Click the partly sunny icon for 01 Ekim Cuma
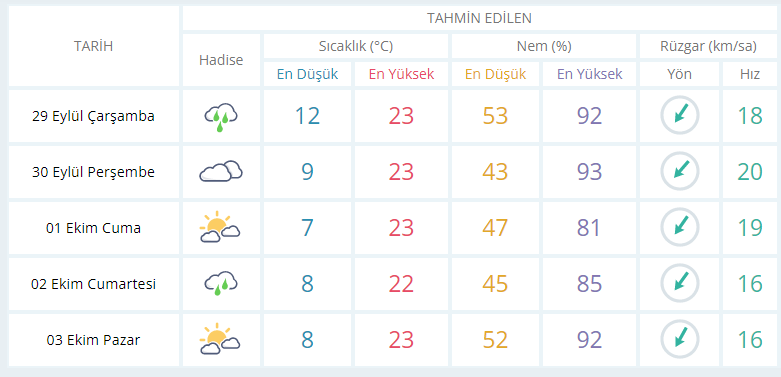 [x=220, y=228]
